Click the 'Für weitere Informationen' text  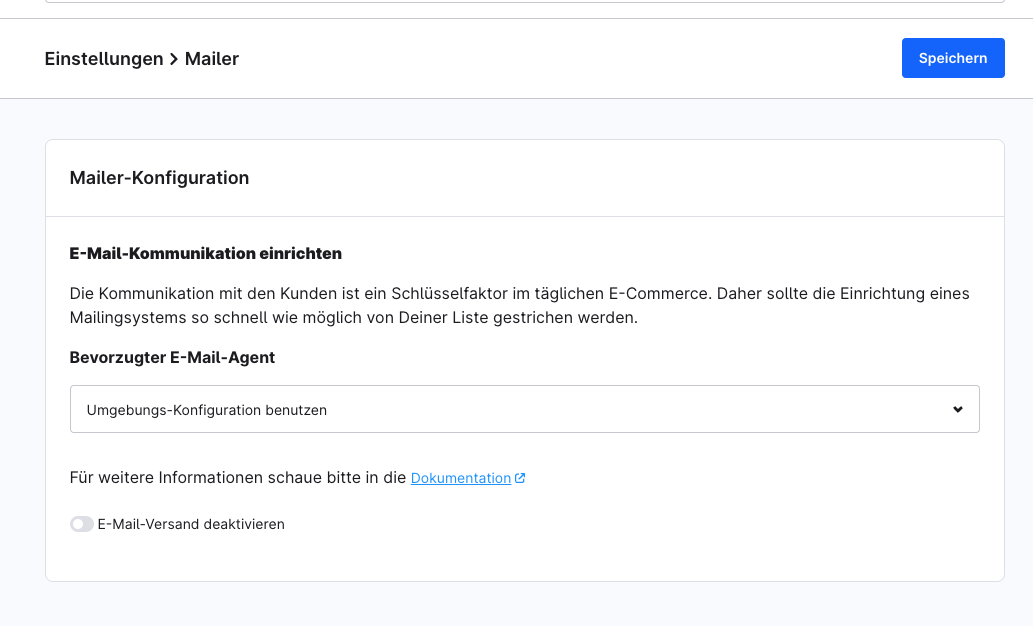(238, 478)
